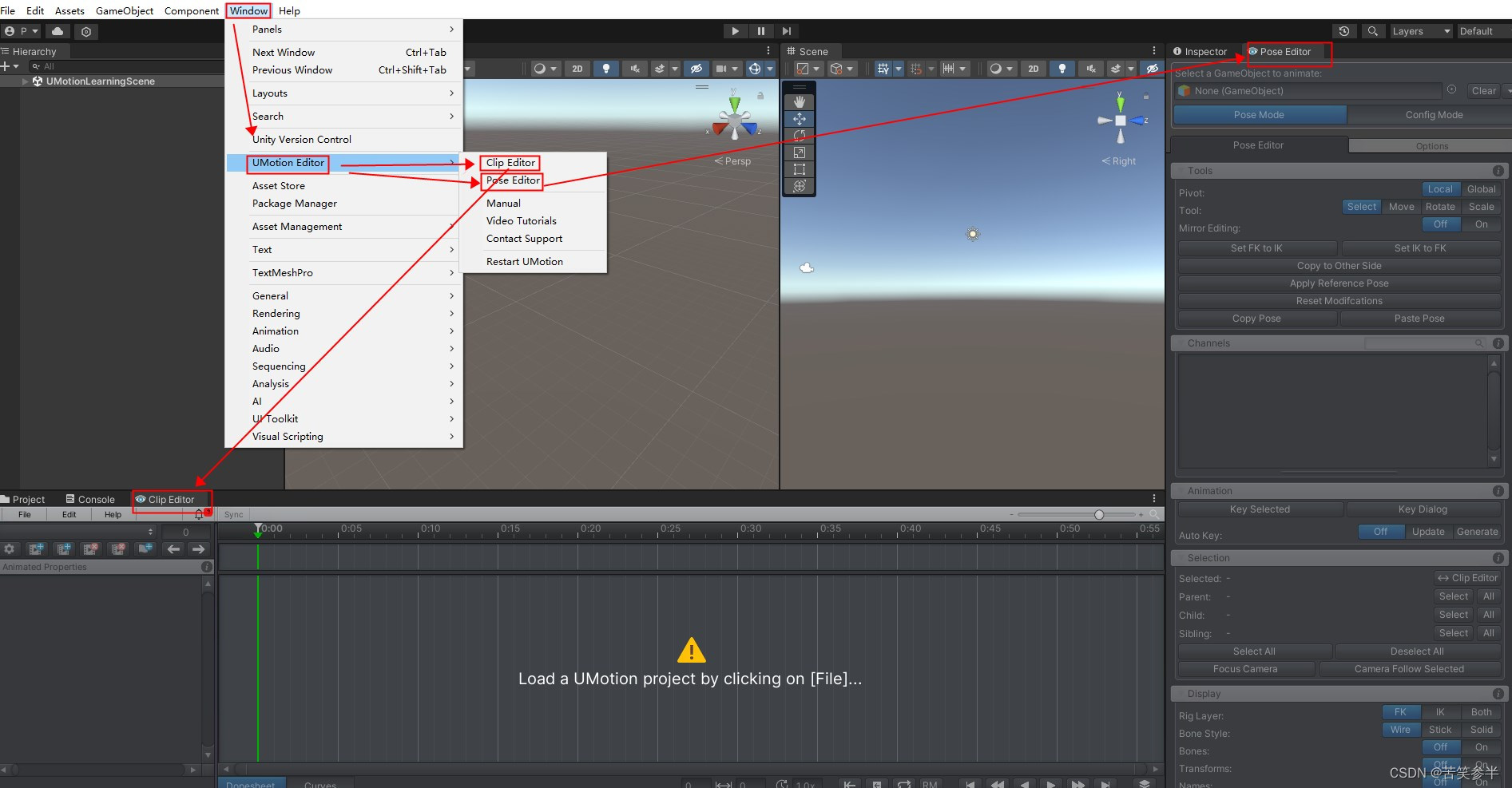This screenshot has height=788, width=1512.
Task: Click the Hierarchy search field
Action: tap(126, 66)
